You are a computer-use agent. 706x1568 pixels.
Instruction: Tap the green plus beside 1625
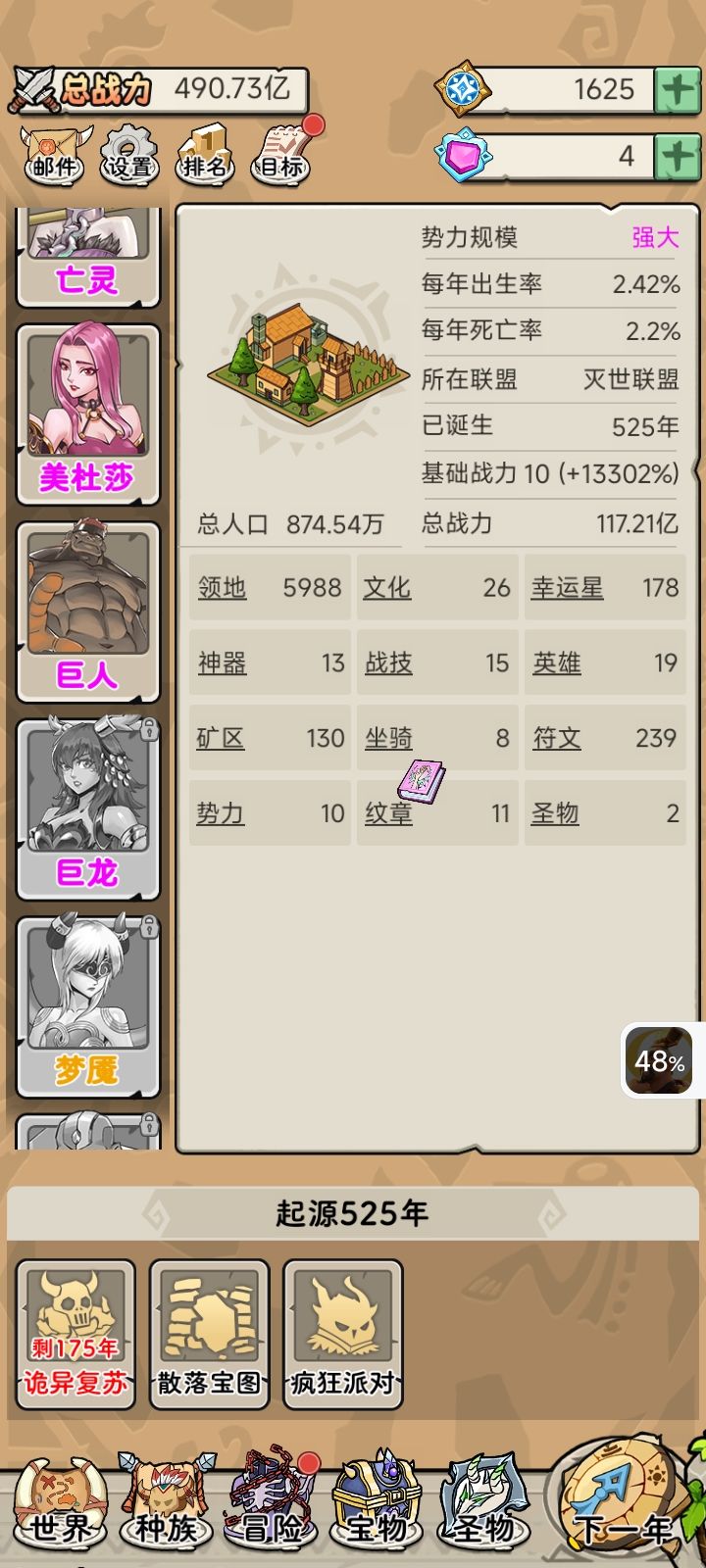(x=677, y=90)
